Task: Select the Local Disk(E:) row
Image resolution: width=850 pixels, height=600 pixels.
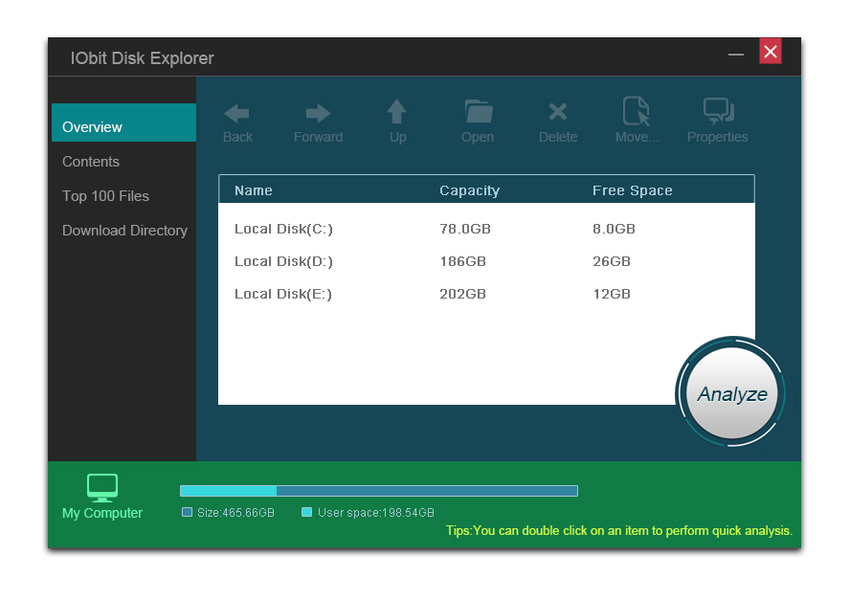Action: 486,294
